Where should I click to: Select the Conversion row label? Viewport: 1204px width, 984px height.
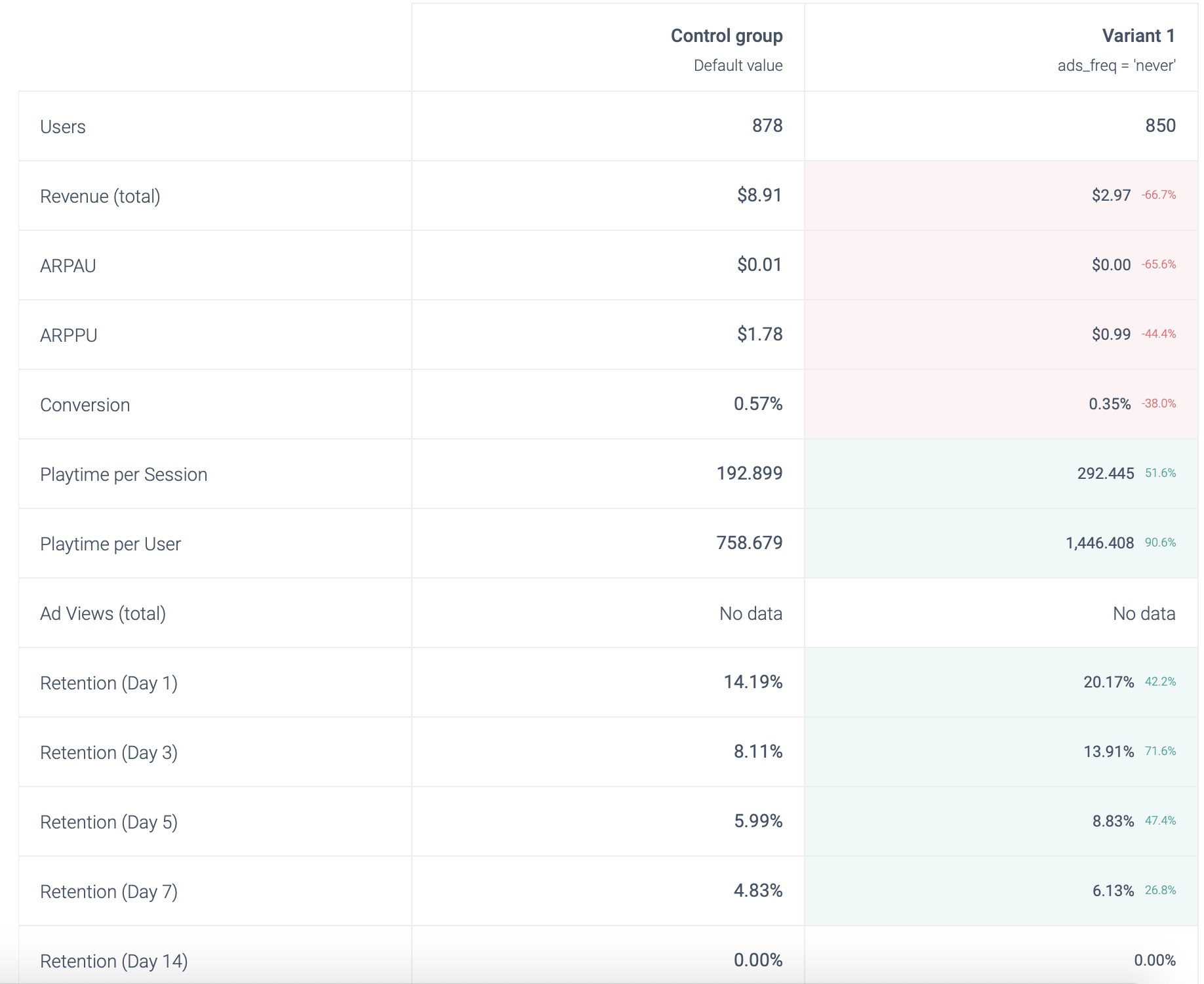(x=85, y=405)
